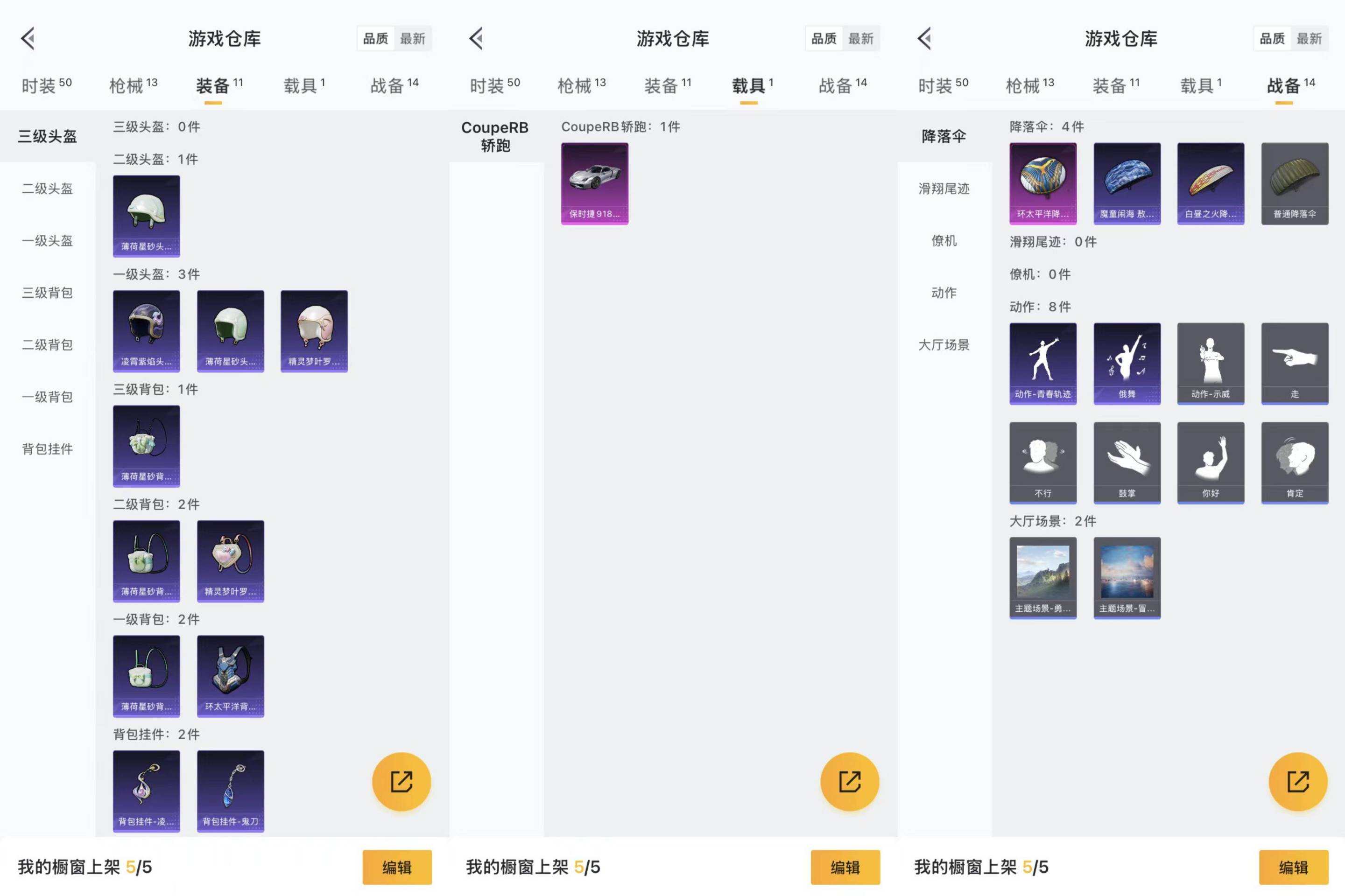The width and height of the screenshot is (1345, 896).
Task: Toggle sort to 最新 in the left panel
Action: pos(412,38)
